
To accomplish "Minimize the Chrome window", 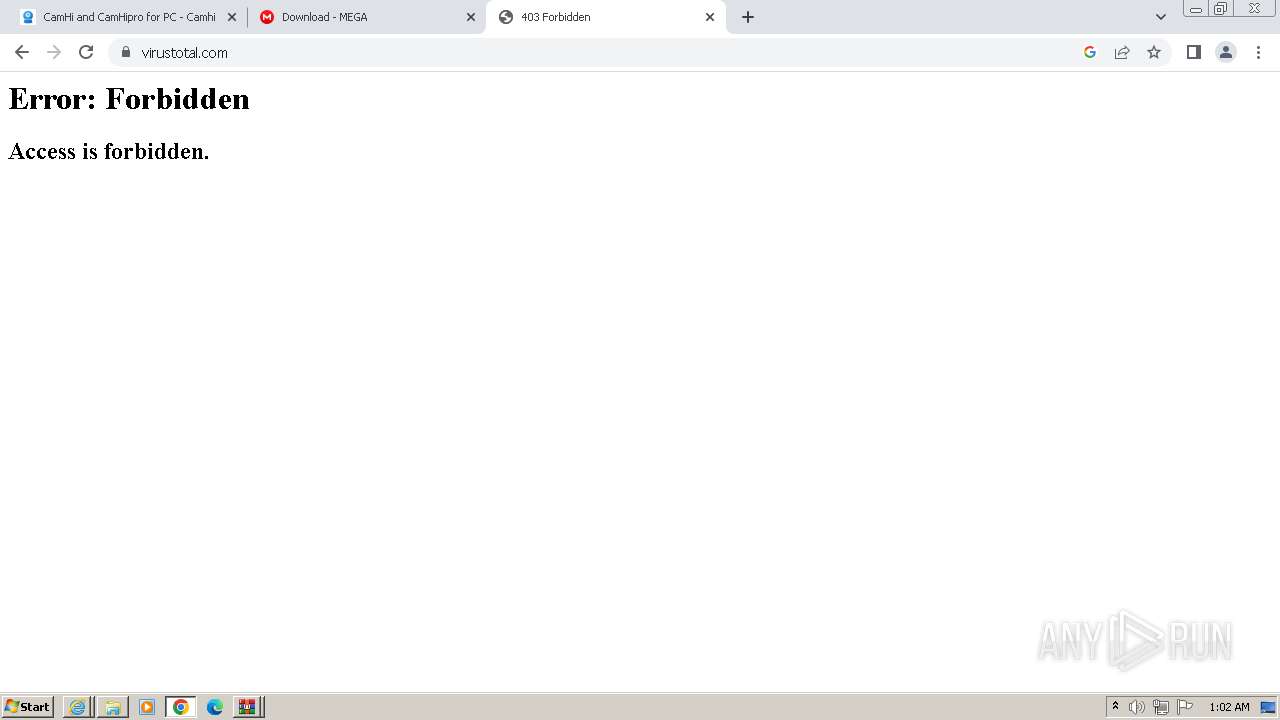I will click(x=1196, y=9).
